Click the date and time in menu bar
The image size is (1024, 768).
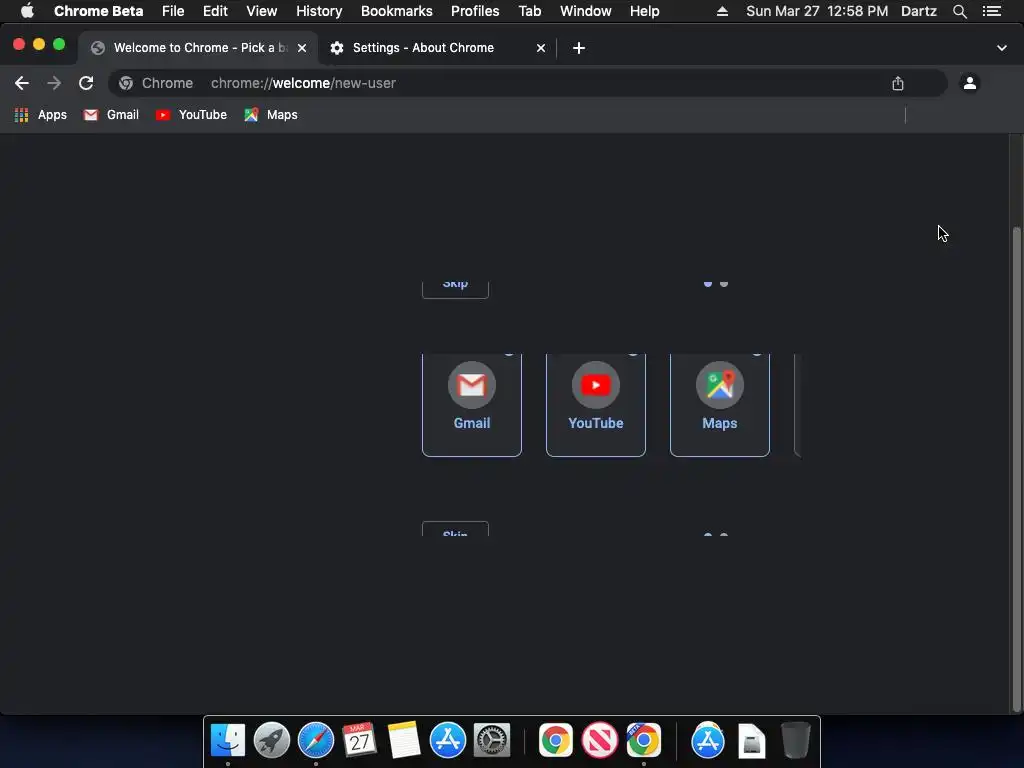(x=817, y=11)
